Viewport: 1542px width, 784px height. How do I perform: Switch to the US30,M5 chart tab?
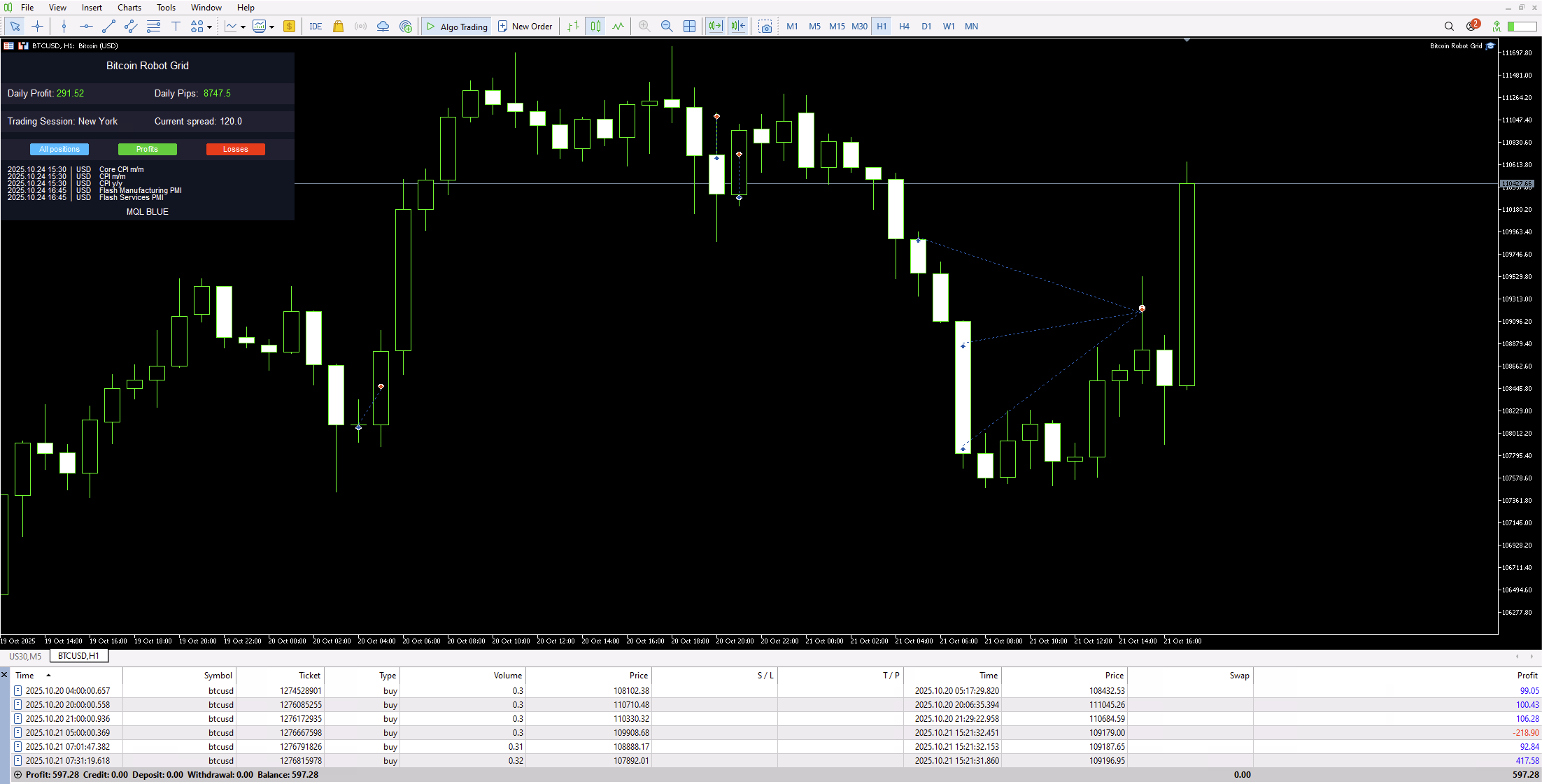25,656
